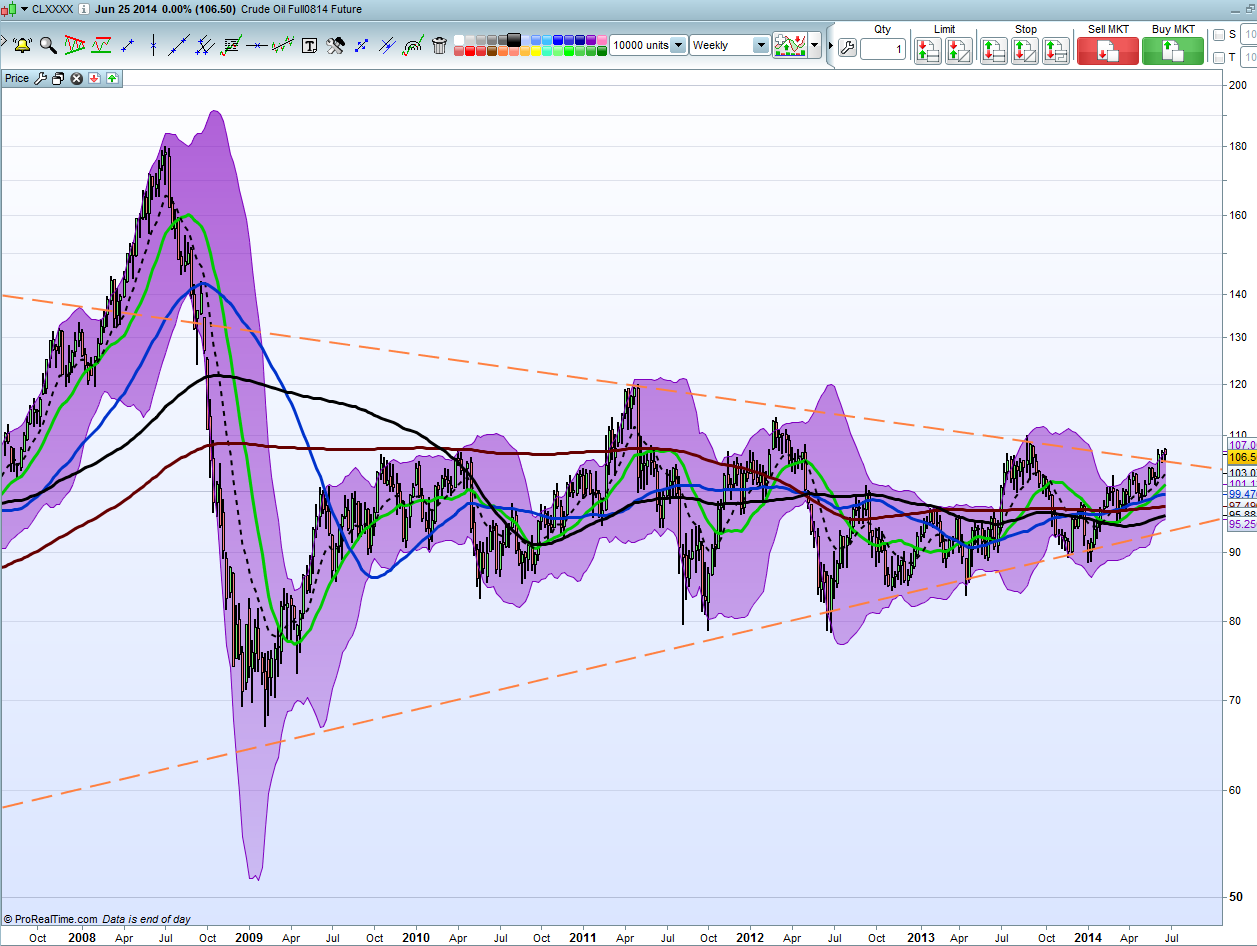Select the Fibonacci arcs tool
Image resolution: width=1257 pixels, height=946 pixels.
tap(412, 45)
